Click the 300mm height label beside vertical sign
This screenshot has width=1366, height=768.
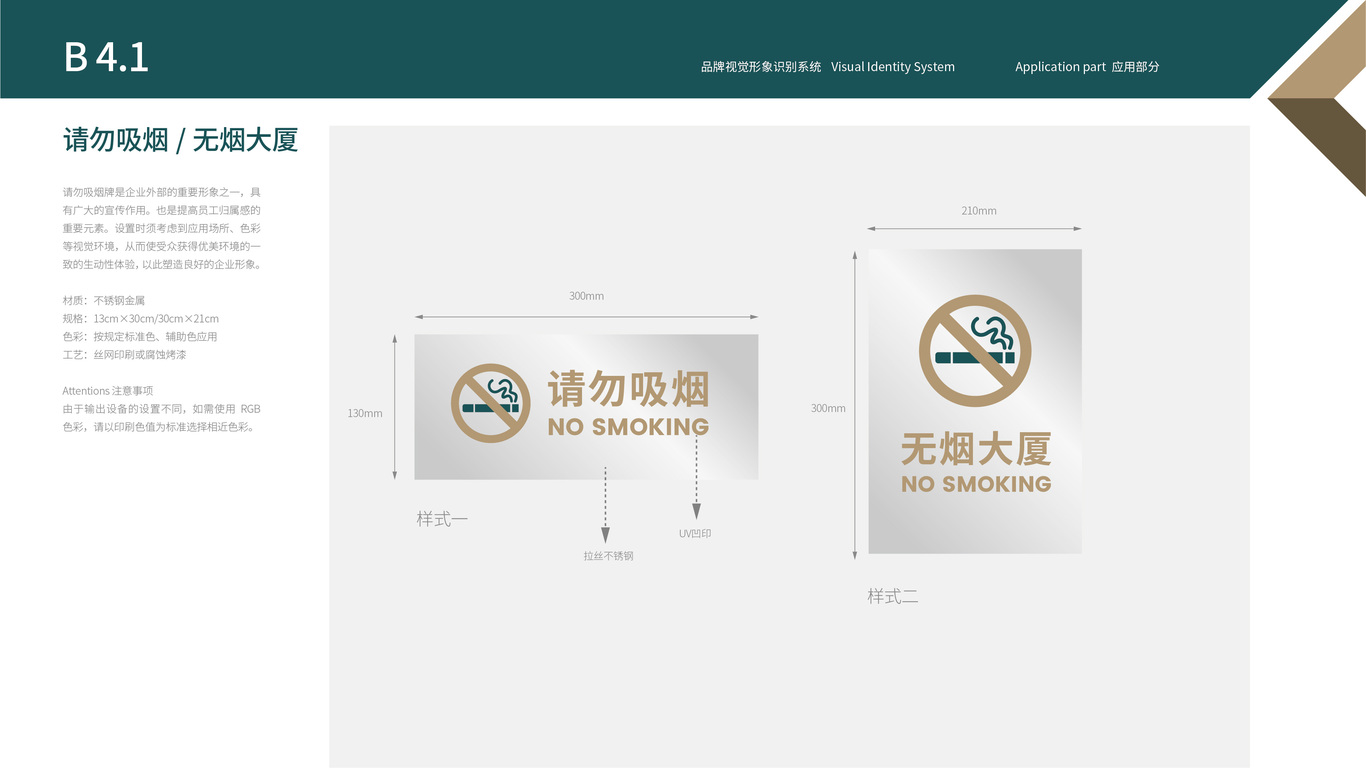828,408
